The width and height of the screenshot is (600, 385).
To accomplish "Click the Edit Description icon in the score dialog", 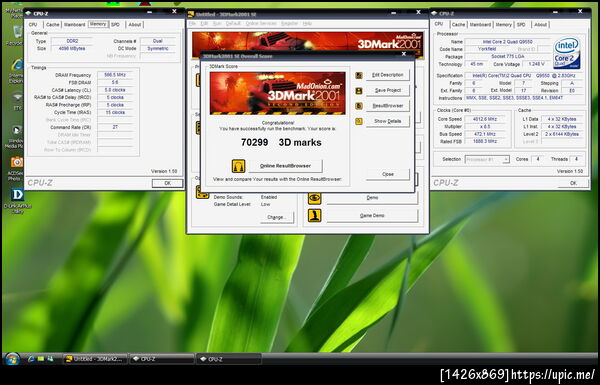I will point(359,75).
